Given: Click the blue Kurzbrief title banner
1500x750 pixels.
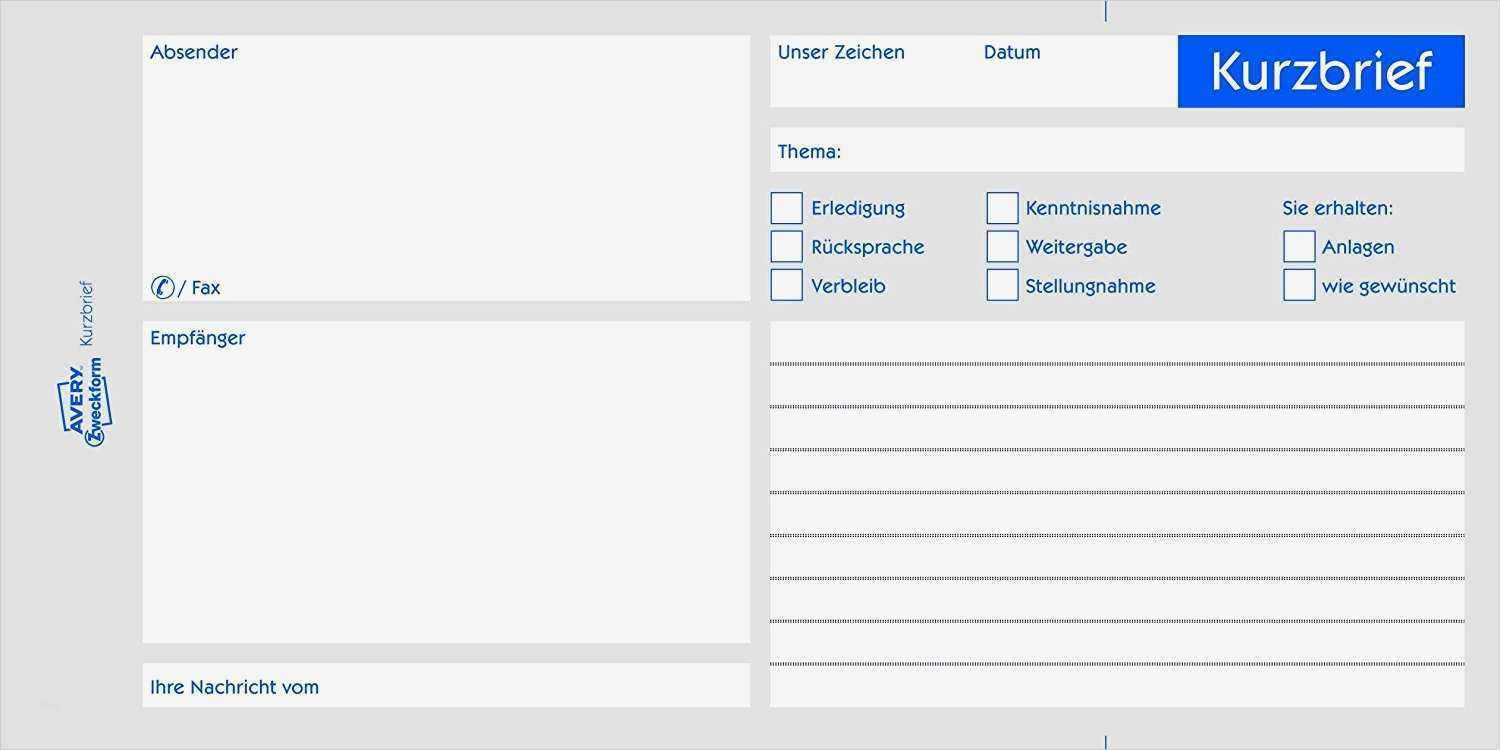Looking at the screenshot, I should [1321, 71].
